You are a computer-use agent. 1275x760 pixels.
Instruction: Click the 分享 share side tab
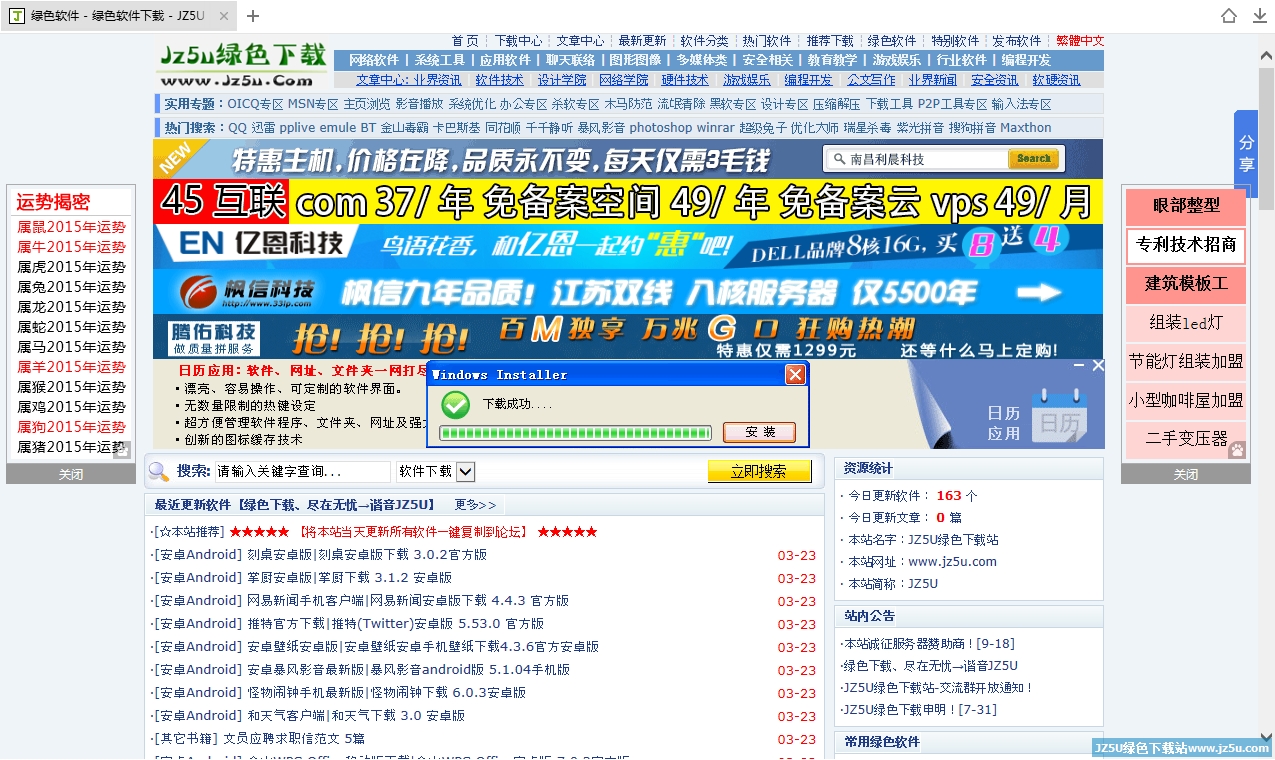1246,153
